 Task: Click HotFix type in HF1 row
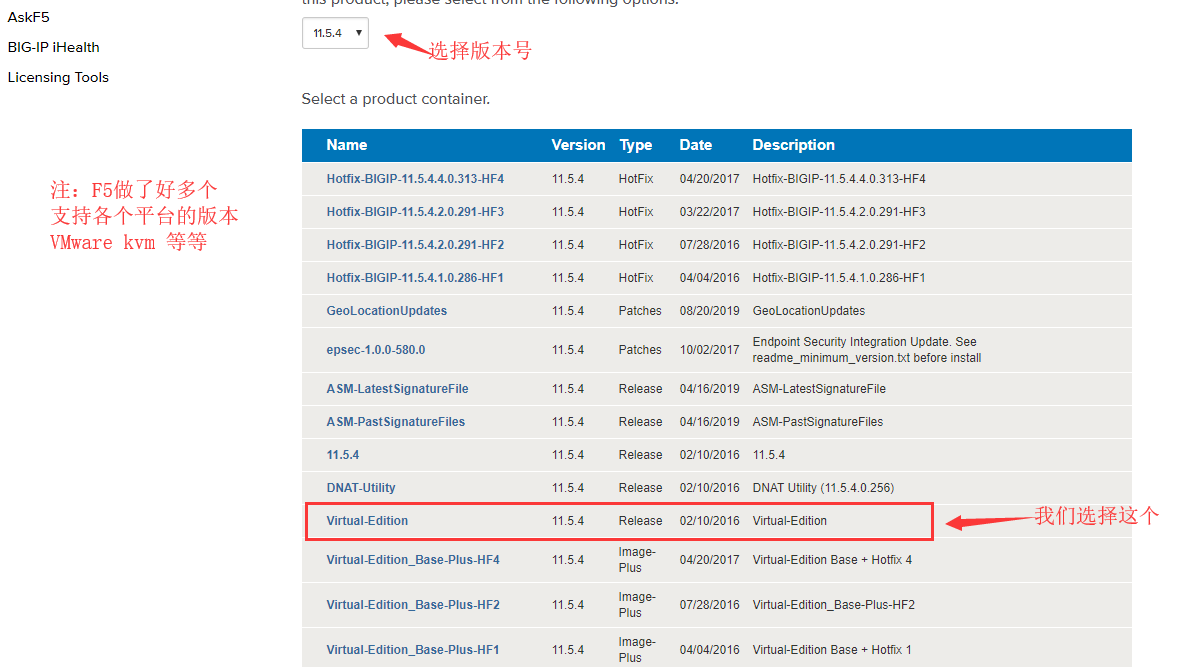(636, 278)
